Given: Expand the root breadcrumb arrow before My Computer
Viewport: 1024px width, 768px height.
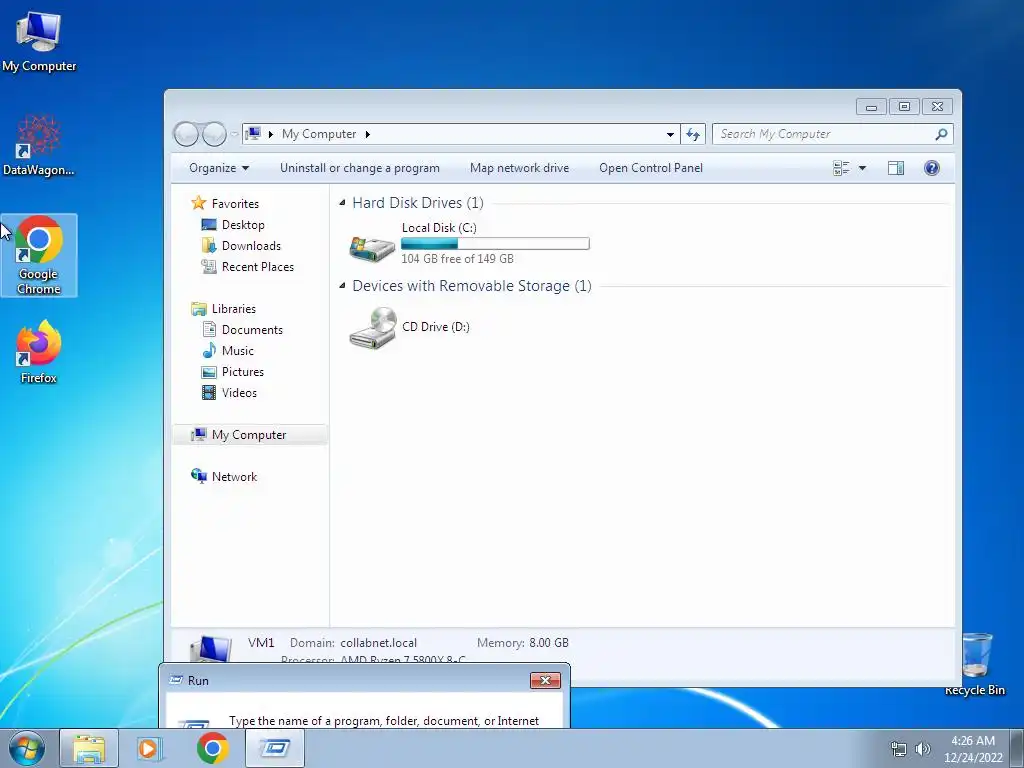Looking at the screenshot, I should pyautogui.click(x=270, y=135).
